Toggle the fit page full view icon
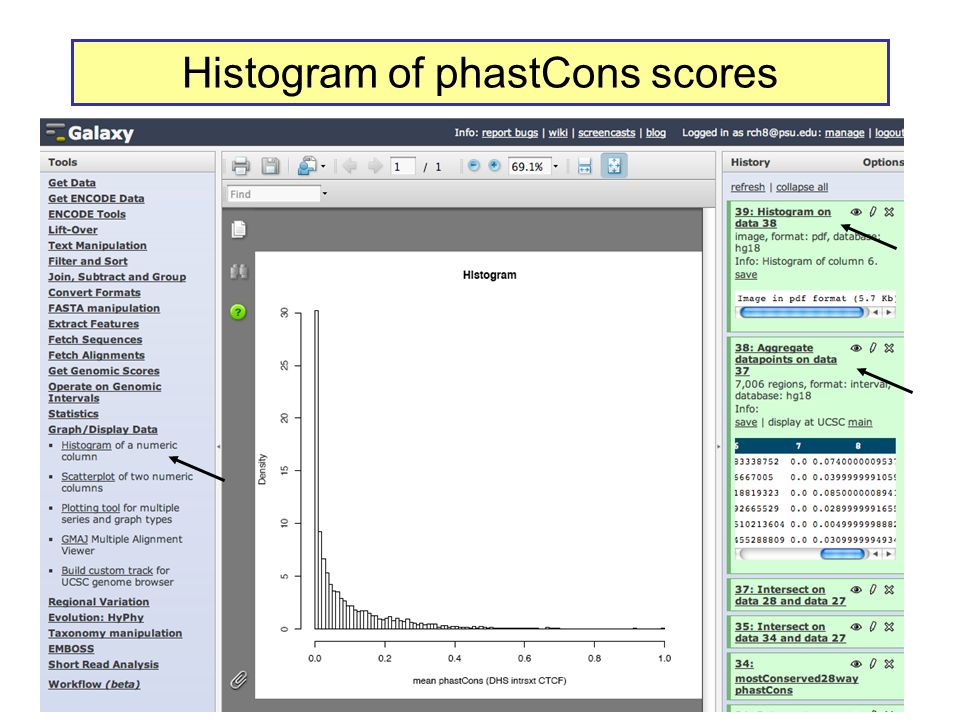The width and height of the screenshot is (960, 720). (614, 166)
